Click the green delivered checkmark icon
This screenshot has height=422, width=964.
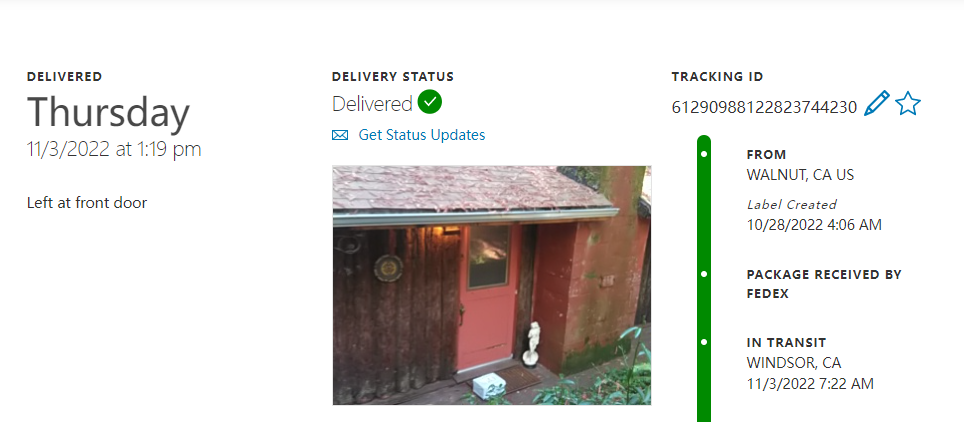(x=430, y=102)
